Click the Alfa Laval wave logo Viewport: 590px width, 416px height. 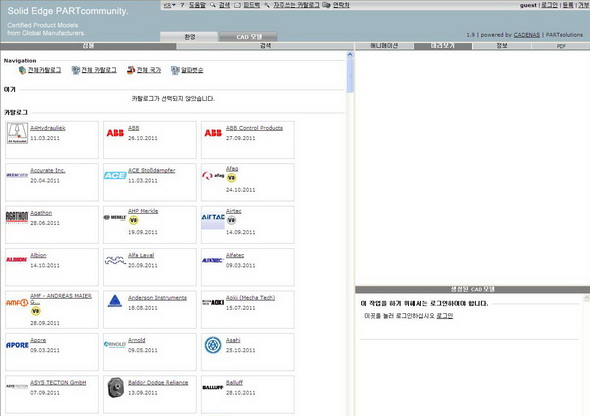tap(115, 260)
